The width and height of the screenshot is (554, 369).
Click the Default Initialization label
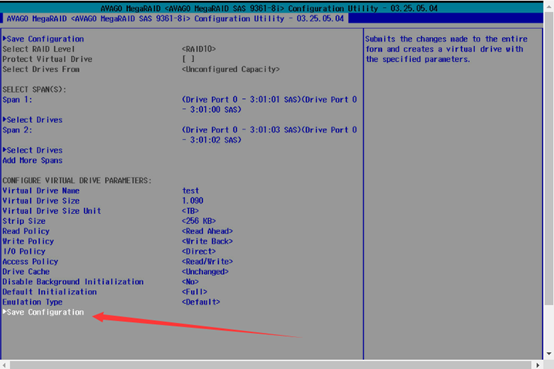[49, 292]
